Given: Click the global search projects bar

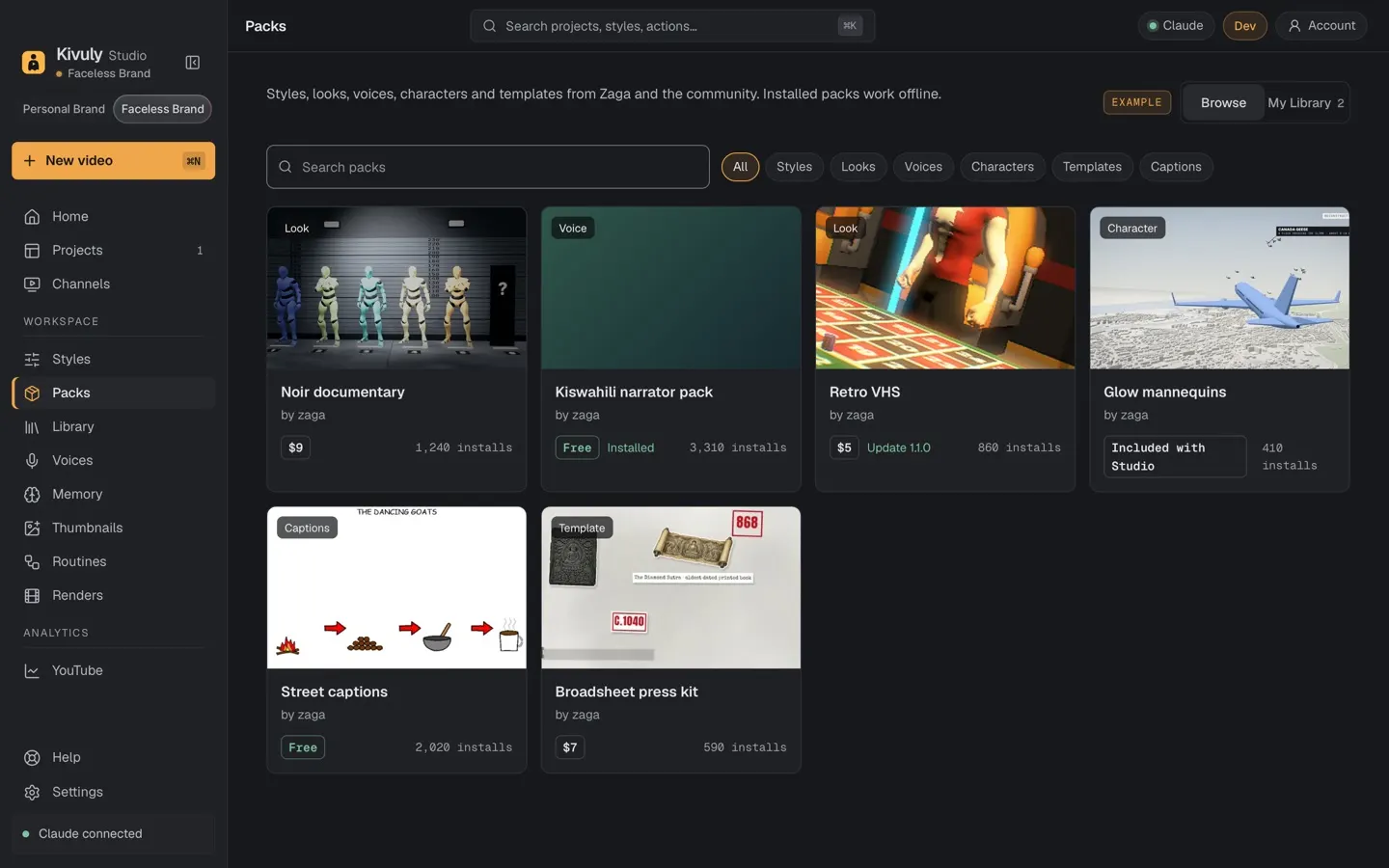Looking at the screenshot, I should (672, 26).
